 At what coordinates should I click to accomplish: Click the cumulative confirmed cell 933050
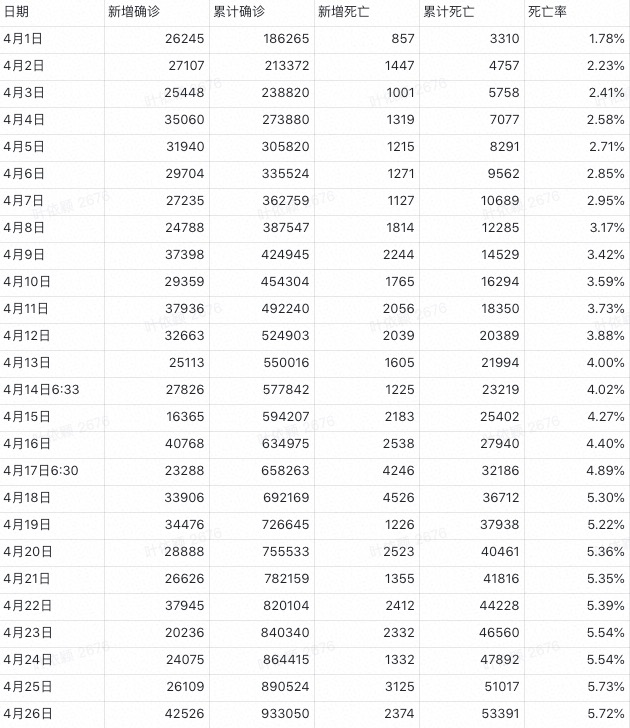point(282,714)
